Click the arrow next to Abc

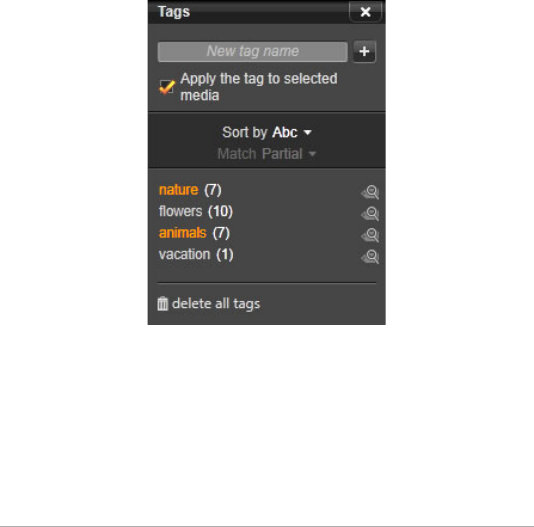[x=308, y=133]
